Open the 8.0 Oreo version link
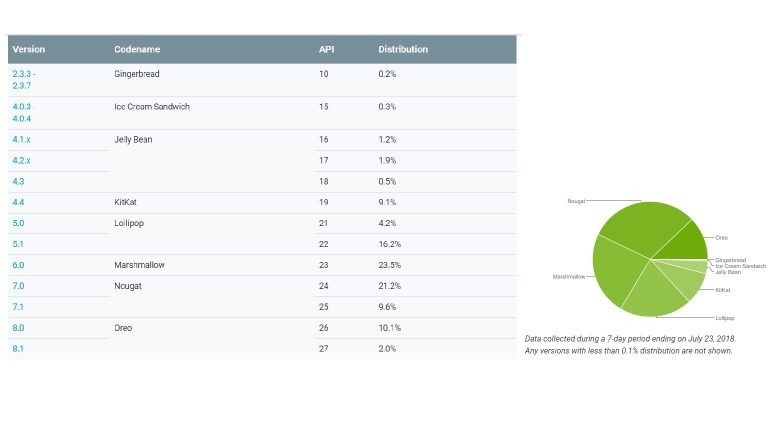The width and height of the screenshot is (770, 440). coord(17,327)
